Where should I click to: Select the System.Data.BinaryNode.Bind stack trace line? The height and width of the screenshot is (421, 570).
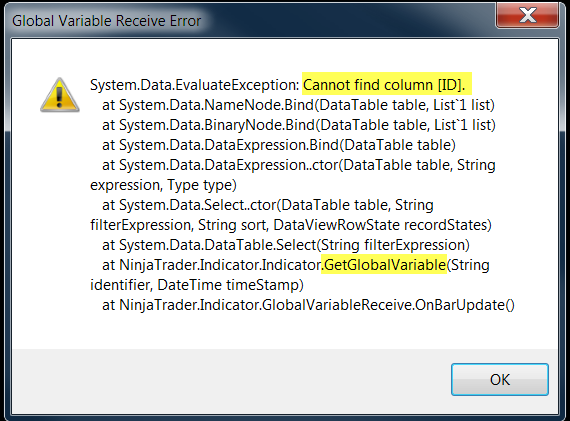(299, 125)
